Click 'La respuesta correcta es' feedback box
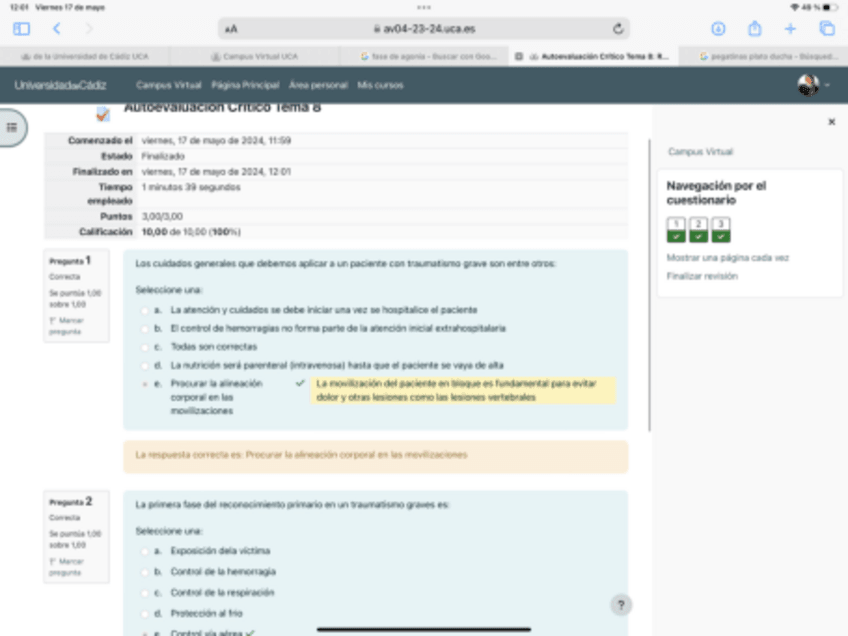 coord(376,457)
